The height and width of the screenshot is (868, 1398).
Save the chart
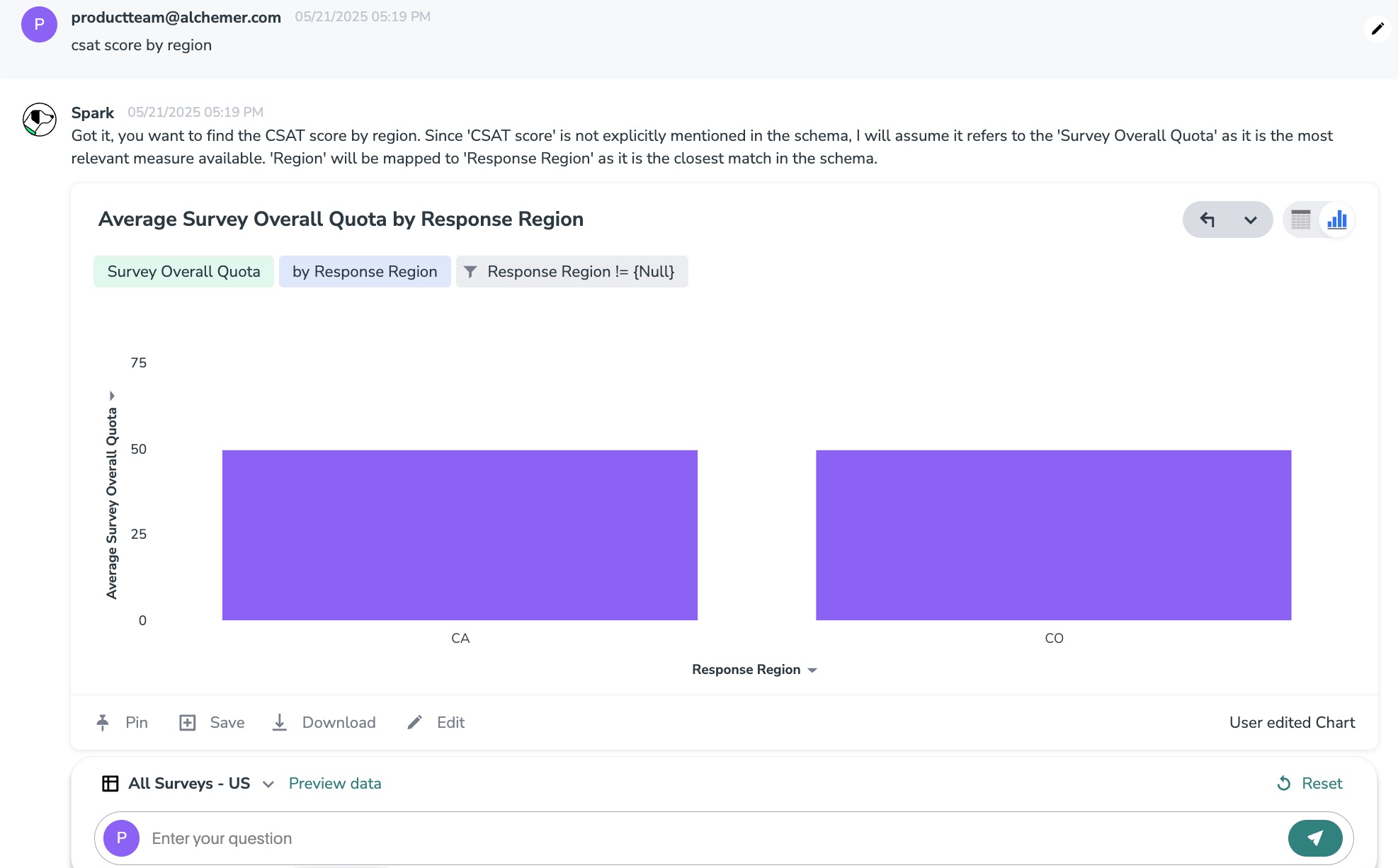(x=212, y=722)
